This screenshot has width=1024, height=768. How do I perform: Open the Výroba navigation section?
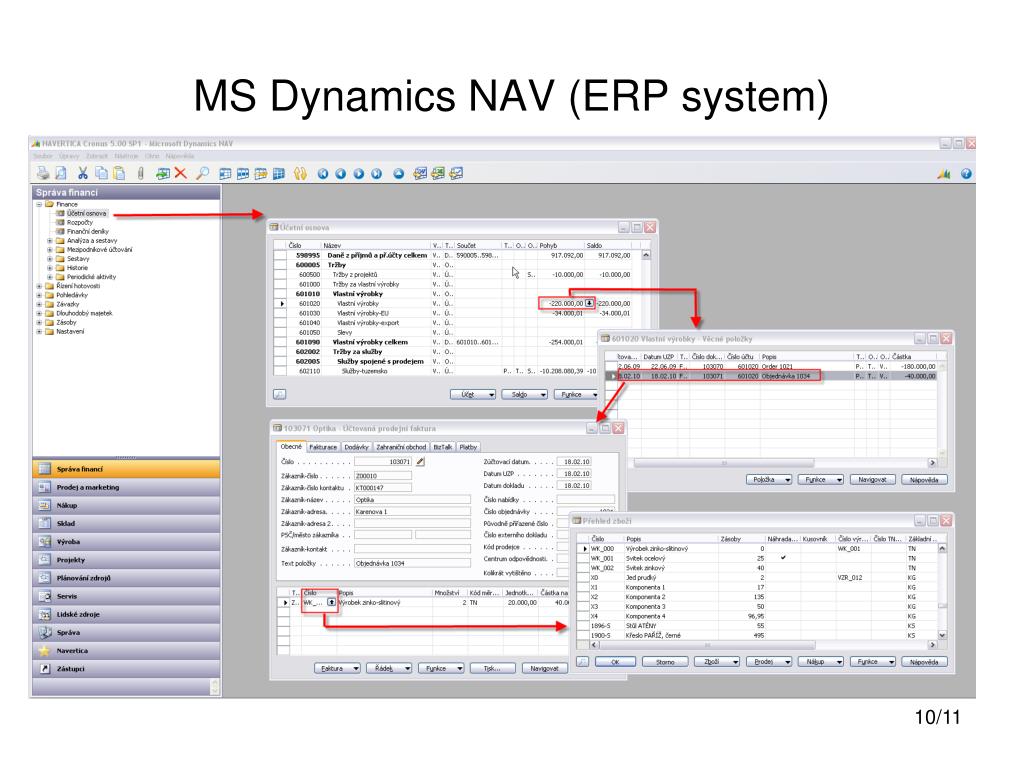(x=126, y=542)
